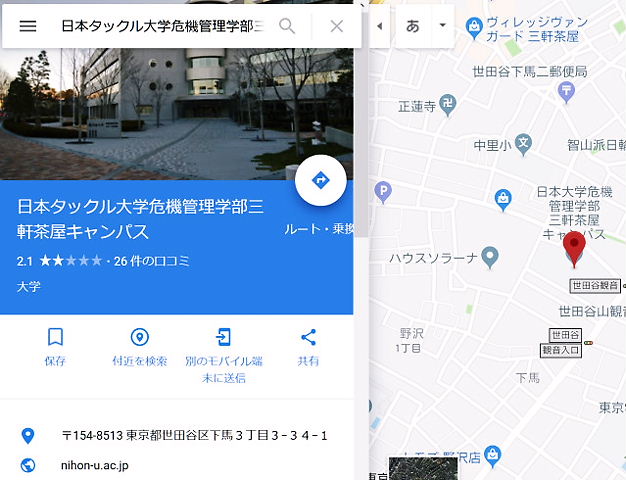Click the 世田谷観音入口 intersection label
The height and width of the screenshot is (480, 626).
tap(562, 343)
